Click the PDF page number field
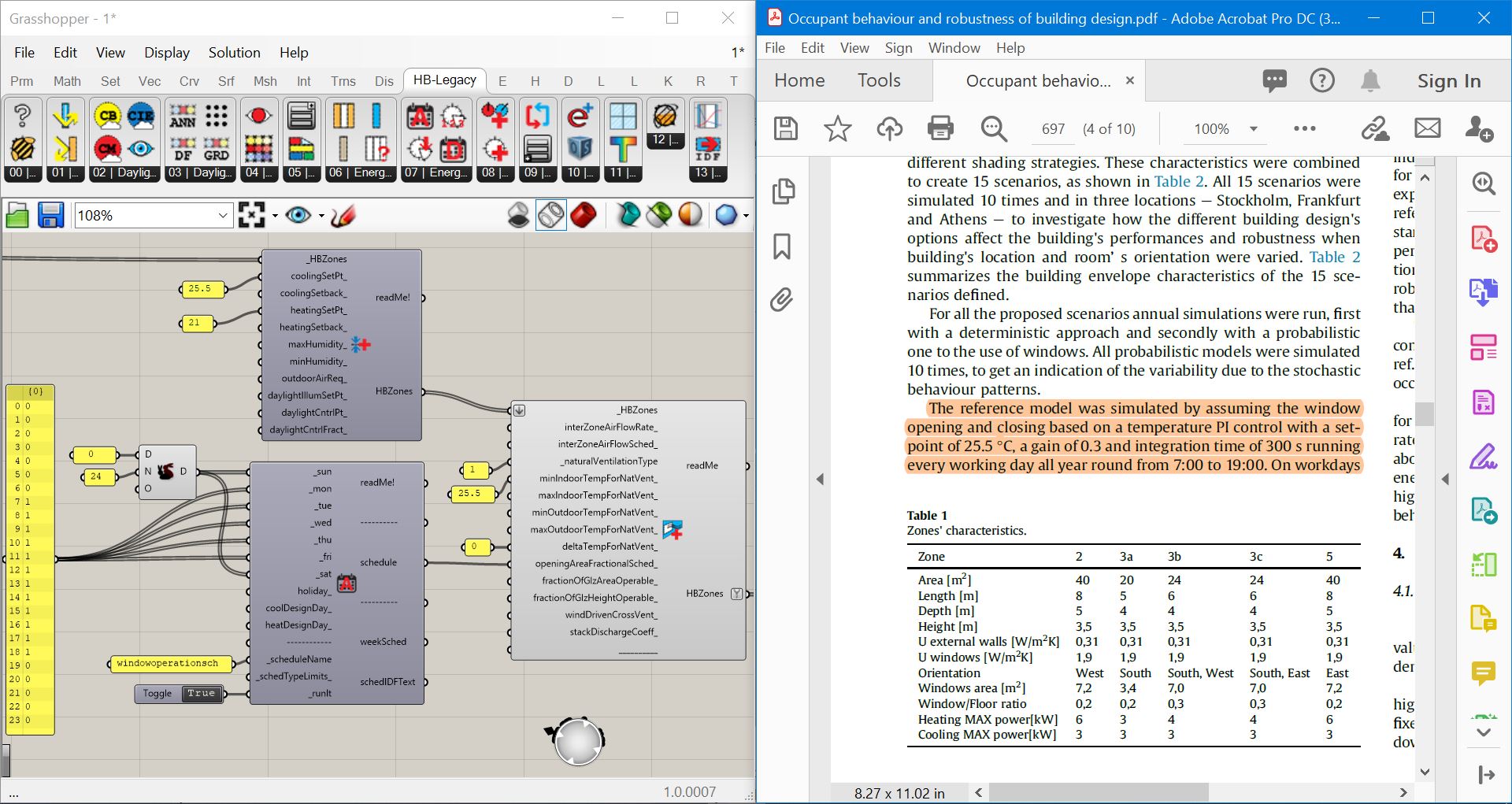 click(x=1053, y=129)
